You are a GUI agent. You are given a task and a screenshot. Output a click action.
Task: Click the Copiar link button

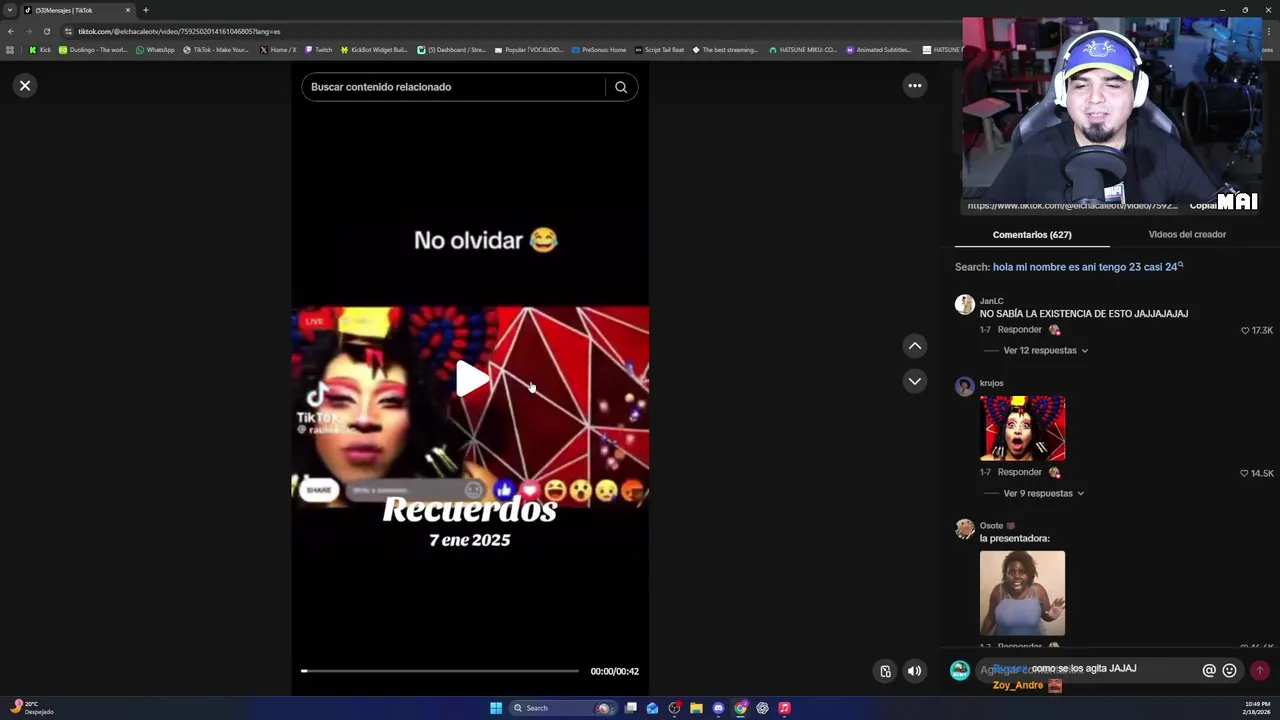point(1203,205)
